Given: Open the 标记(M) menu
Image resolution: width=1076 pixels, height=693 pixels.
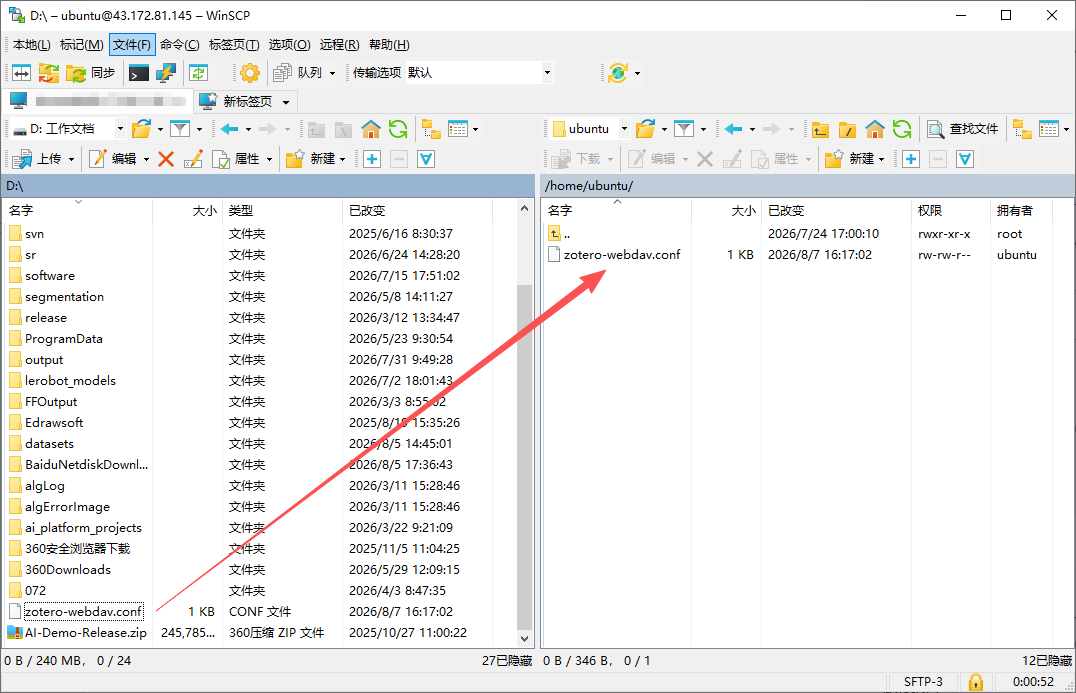Looking at the screenshot, I should pos(82,45).
